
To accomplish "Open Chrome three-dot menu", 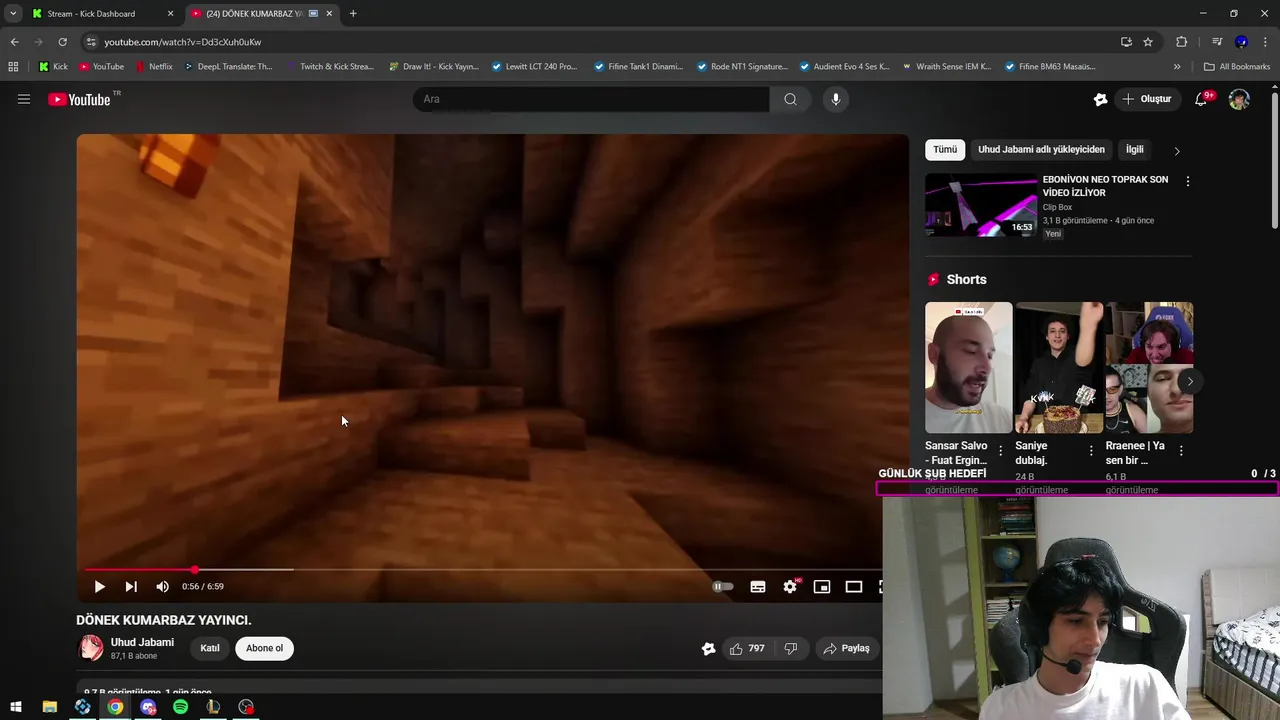I will 1265,42.
